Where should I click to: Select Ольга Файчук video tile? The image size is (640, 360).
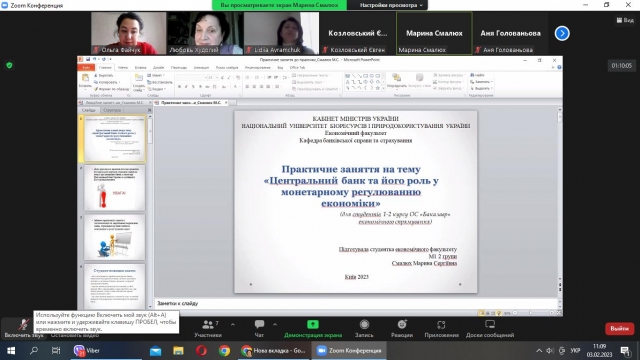[129, 33]
